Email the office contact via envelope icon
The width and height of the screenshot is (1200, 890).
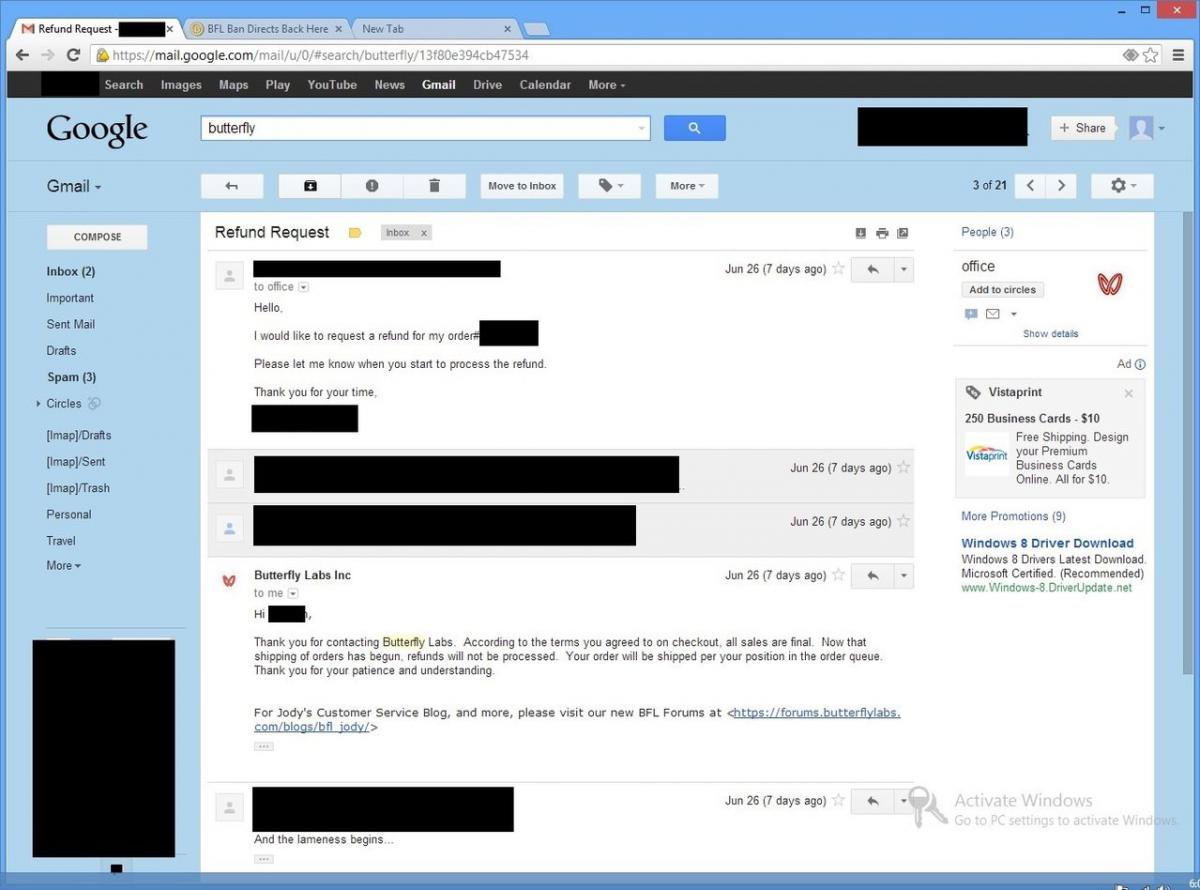point(992,314)
